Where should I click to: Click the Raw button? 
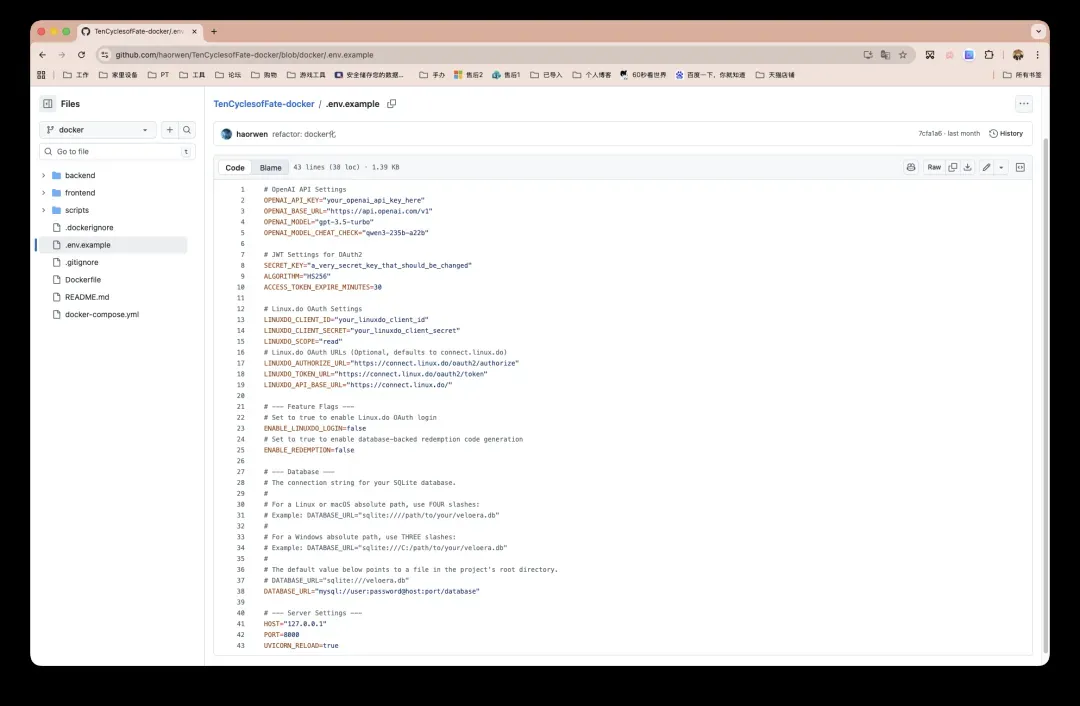934,167
